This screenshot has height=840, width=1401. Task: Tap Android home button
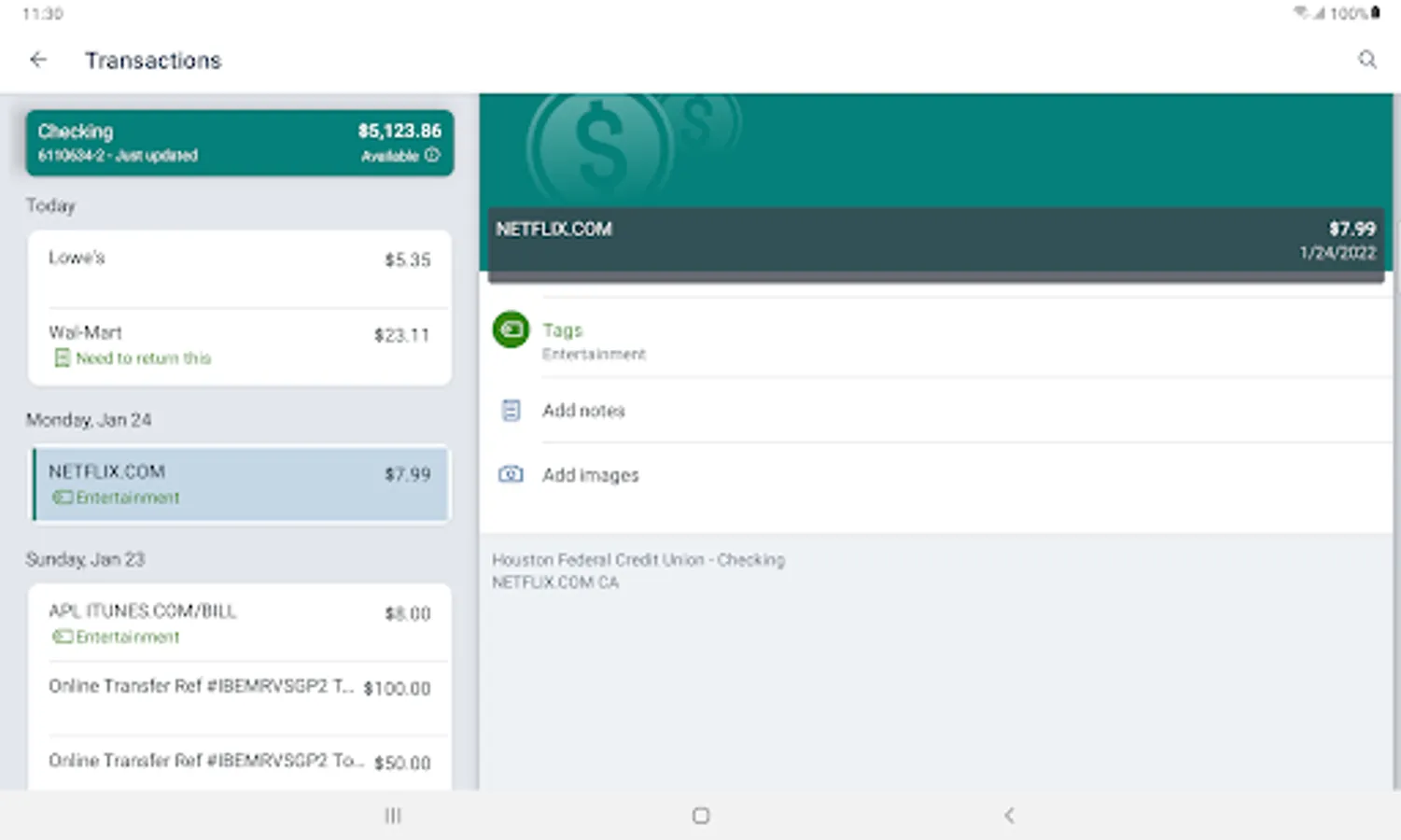[x=701, y=816]
